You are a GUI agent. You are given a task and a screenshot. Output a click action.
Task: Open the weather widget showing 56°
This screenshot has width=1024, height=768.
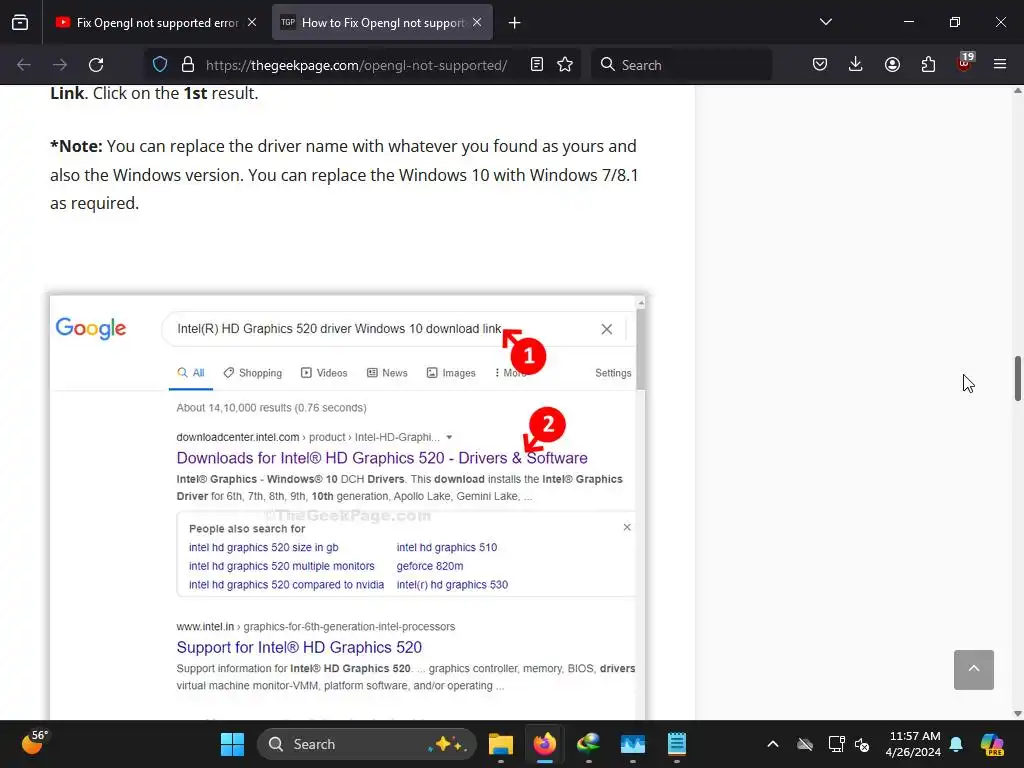[35, 743]
